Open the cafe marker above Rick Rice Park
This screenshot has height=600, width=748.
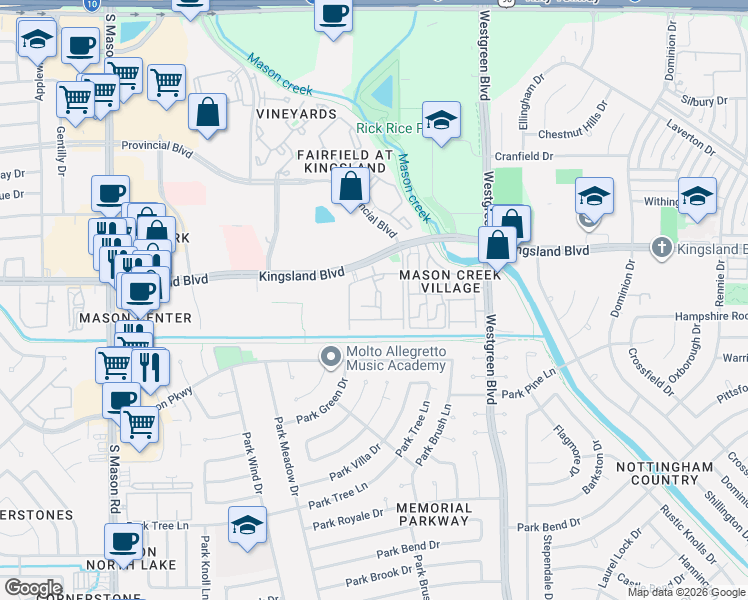click(333, 17)
